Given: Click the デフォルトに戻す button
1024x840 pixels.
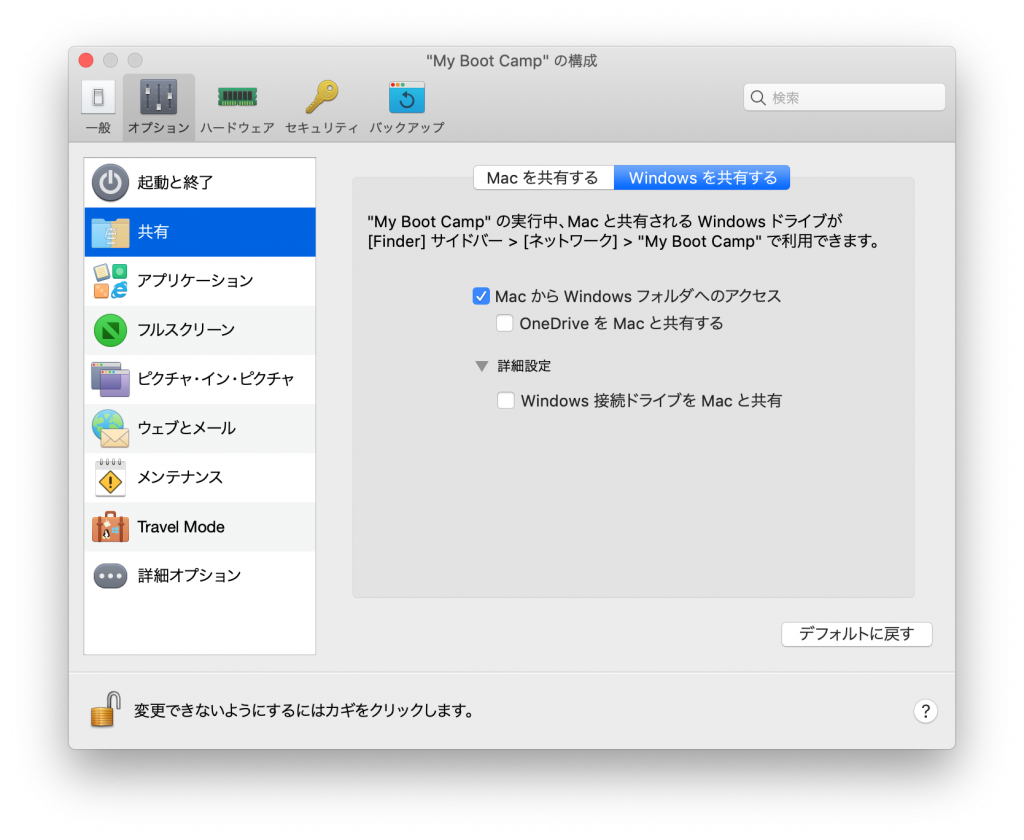Looking at the screenshot, I should pos(857,634).
